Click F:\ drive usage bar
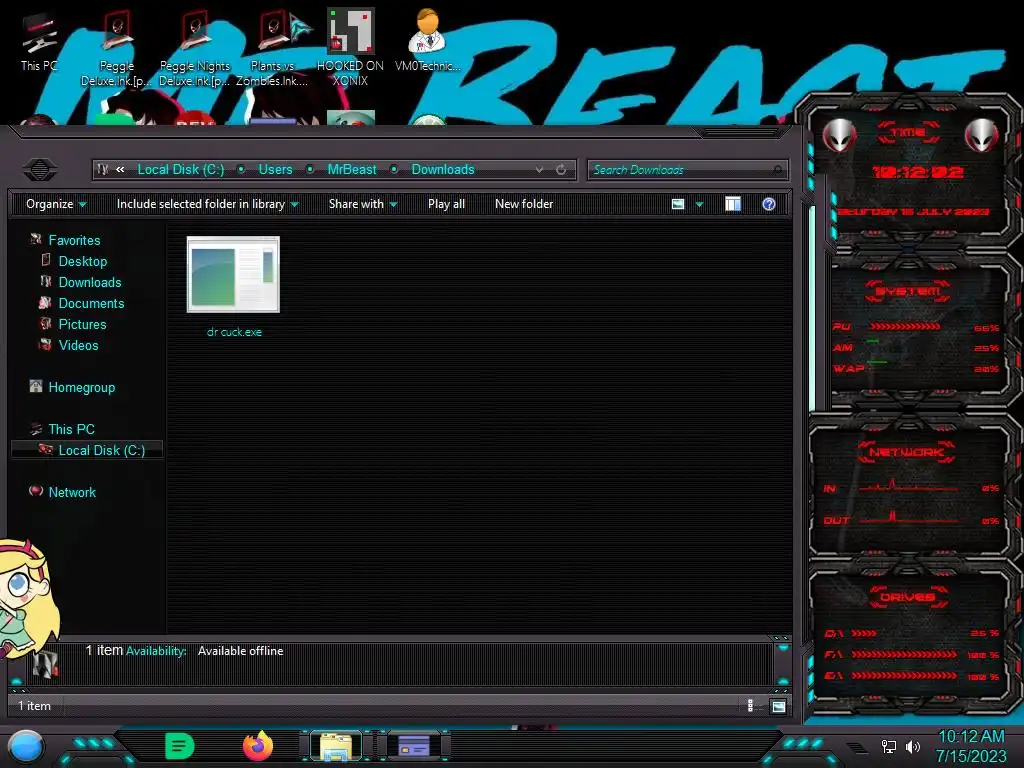The image size is (1024, 768). (904, 654)
